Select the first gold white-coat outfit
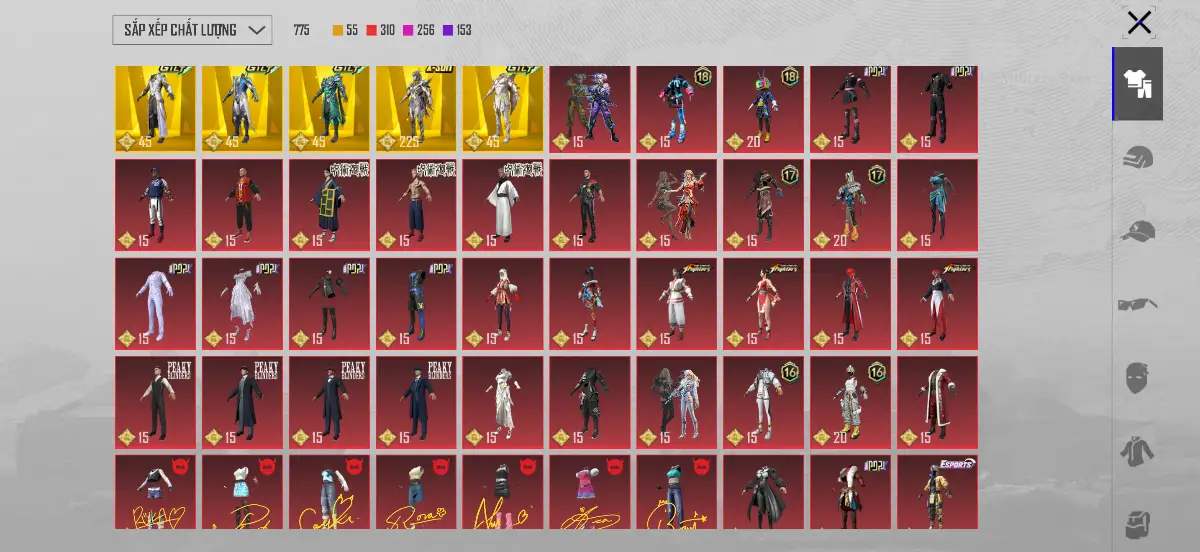 pyautogui.click(x=155, y=109)
